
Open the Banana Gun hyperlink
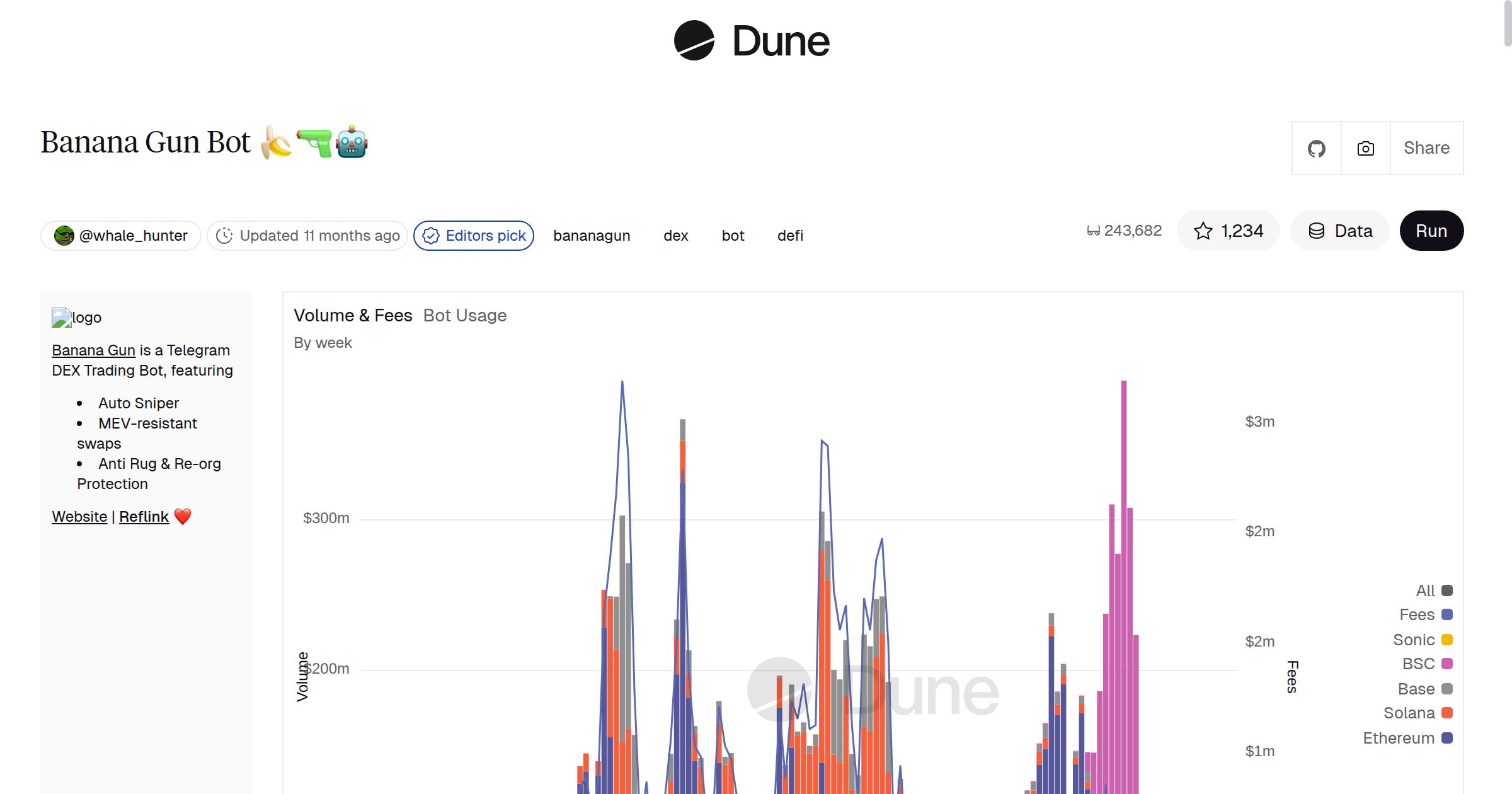[93, 350]
